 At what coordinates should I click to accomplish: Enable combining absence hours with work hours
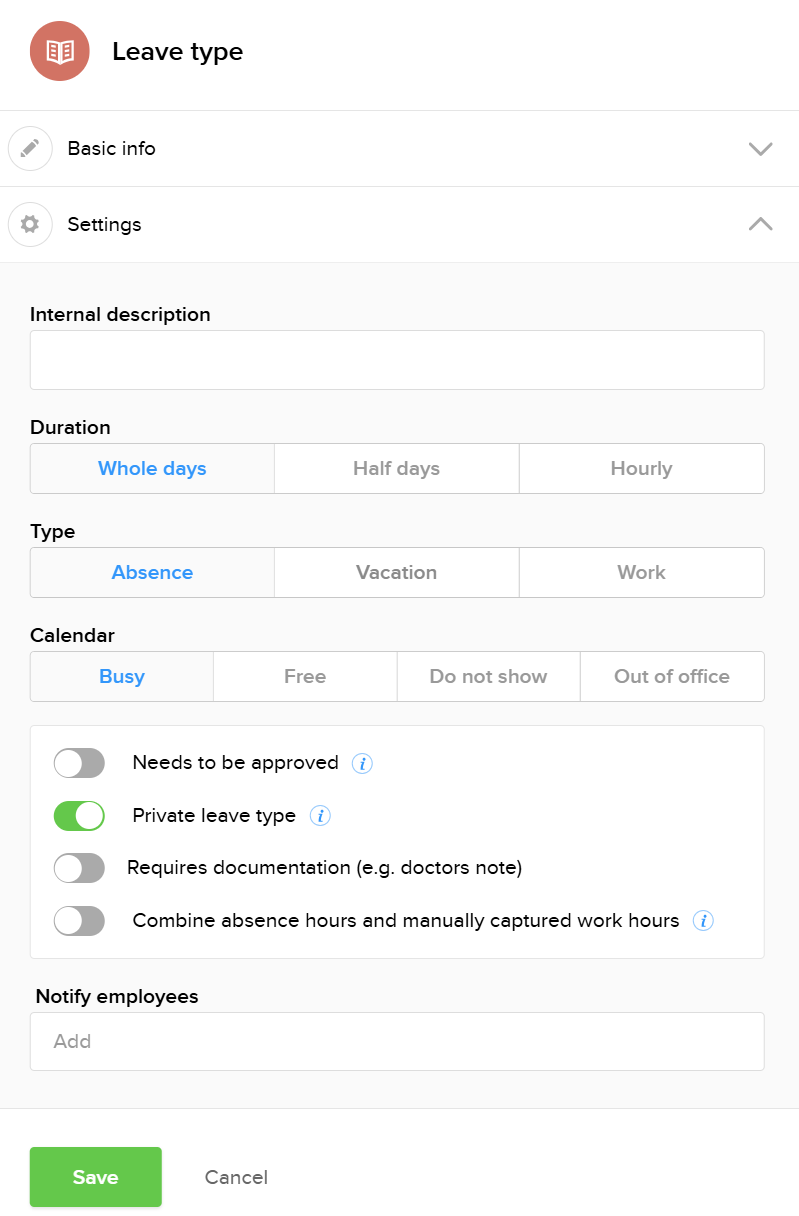pyautogui.click(x=79, y=920)
